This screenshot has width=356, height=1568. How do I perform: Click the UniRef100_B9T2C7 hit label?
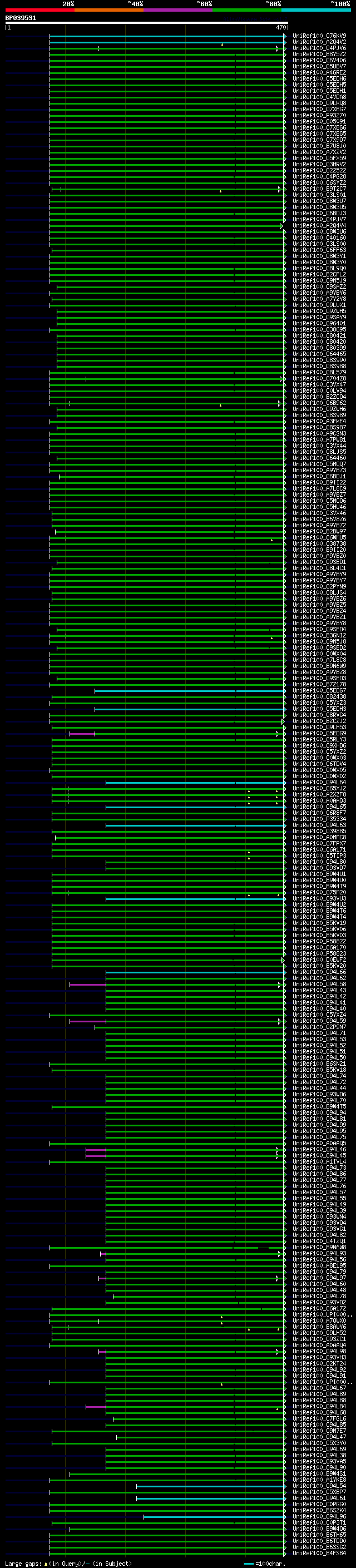coord(319,189)
